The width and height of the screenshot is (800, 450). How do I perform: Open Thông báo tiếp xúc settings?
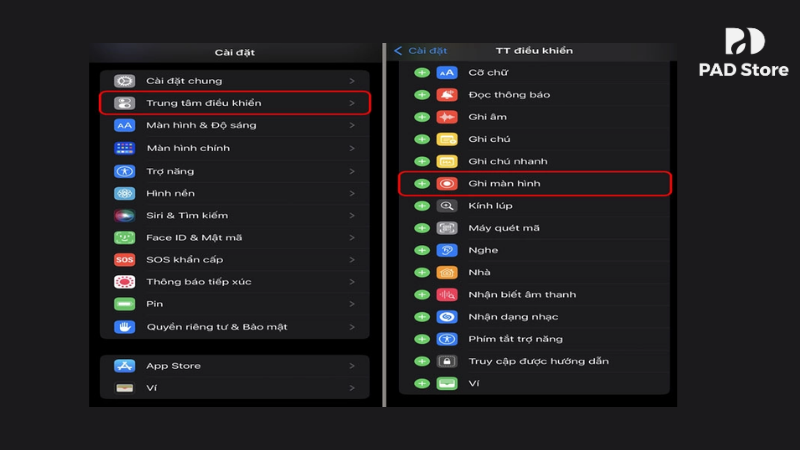pyautogui.click(x=198, y=282)
